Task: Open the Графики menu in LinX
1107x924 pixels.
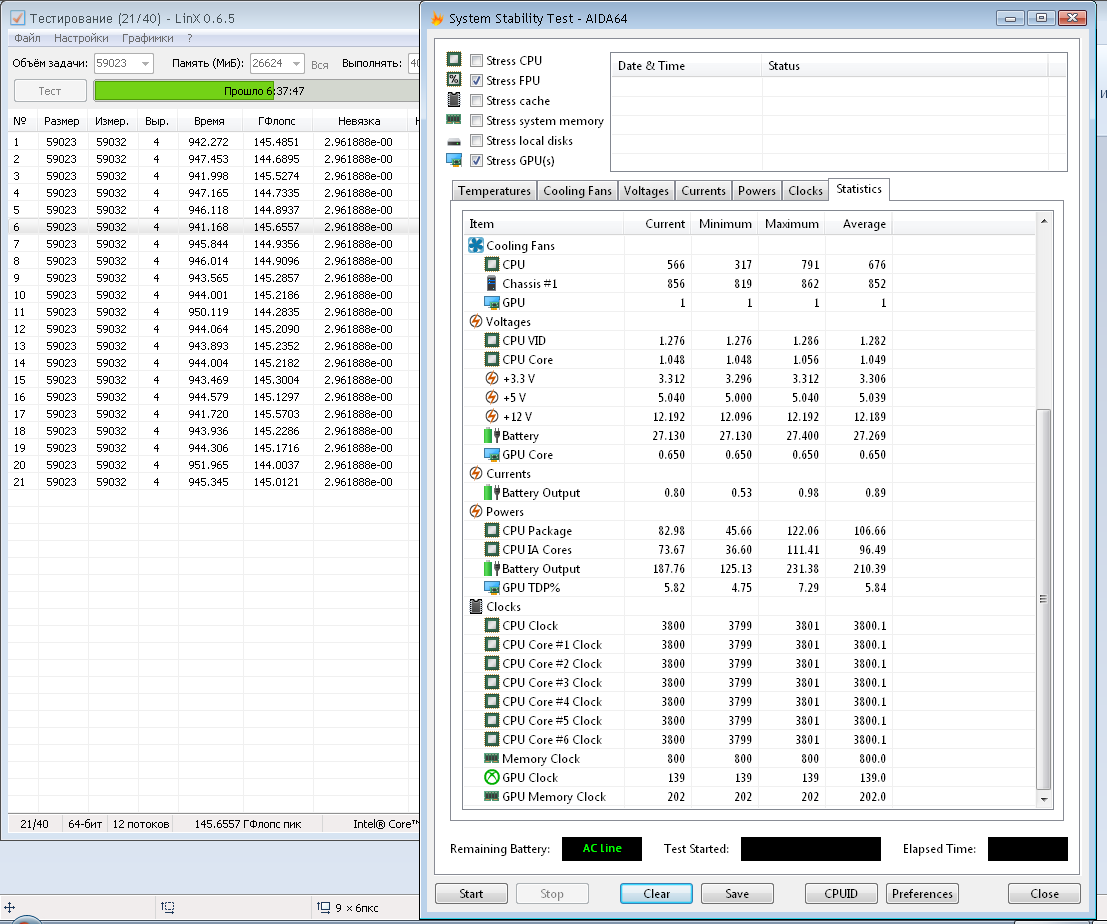Action: pyautogui.click(x=148, y=38)
